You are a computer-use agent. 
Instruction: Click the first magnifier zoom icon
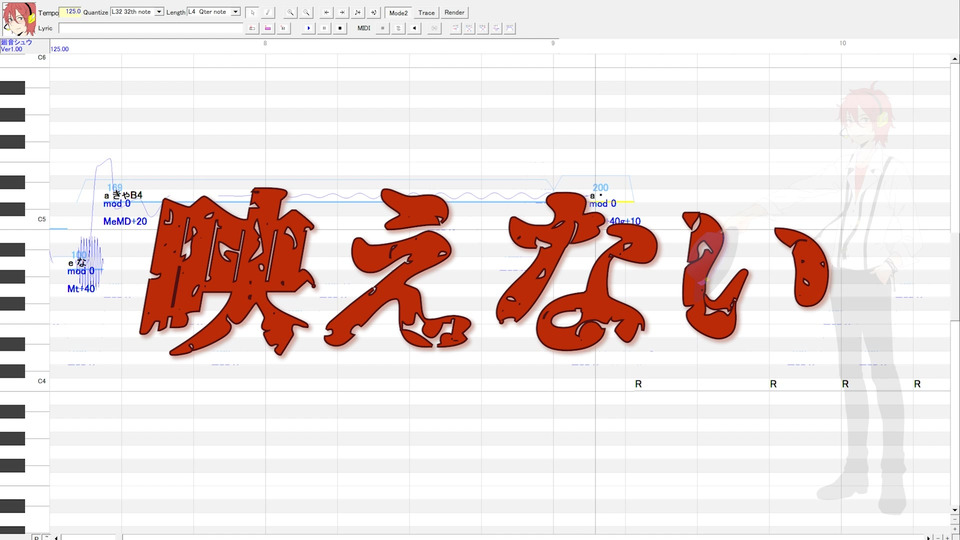point(291,12)
